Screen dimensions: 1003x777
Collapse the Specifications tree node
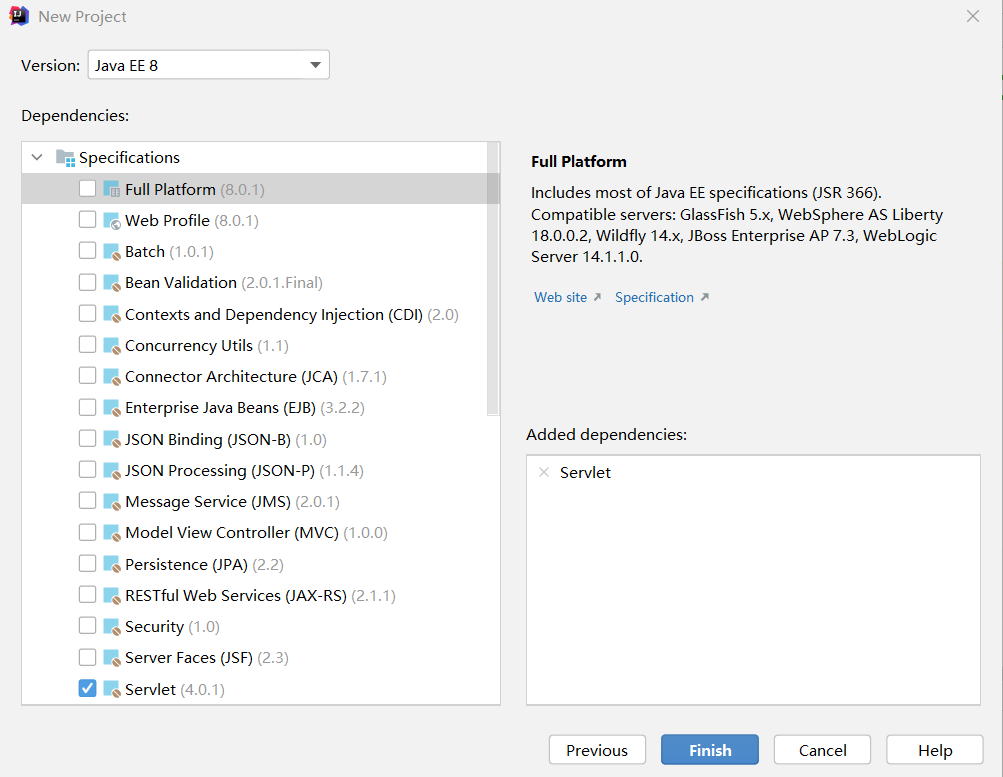[37, 157]
